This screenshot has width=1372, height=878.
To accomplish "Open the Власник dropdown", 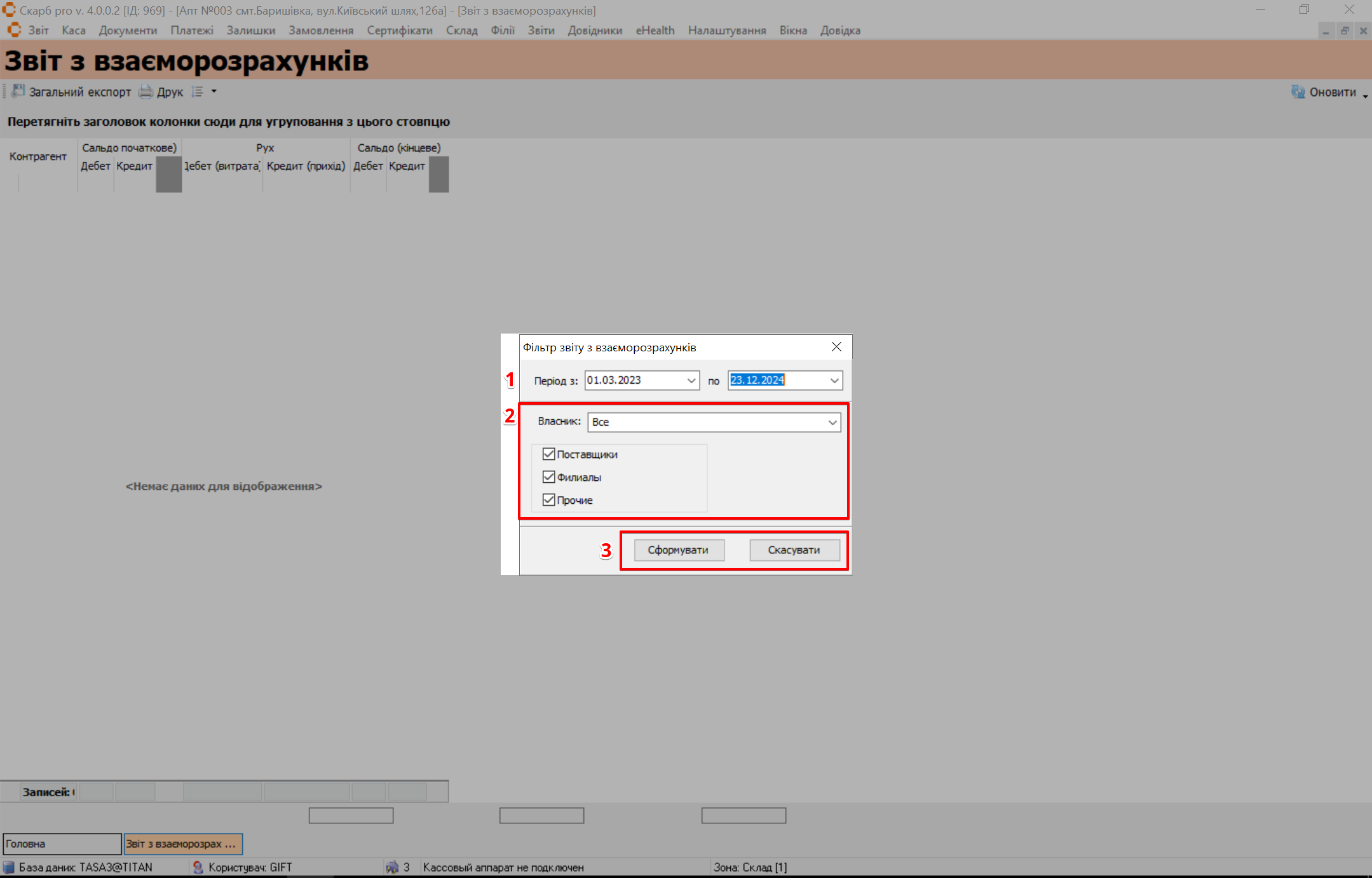I will [x=832, y=422].
